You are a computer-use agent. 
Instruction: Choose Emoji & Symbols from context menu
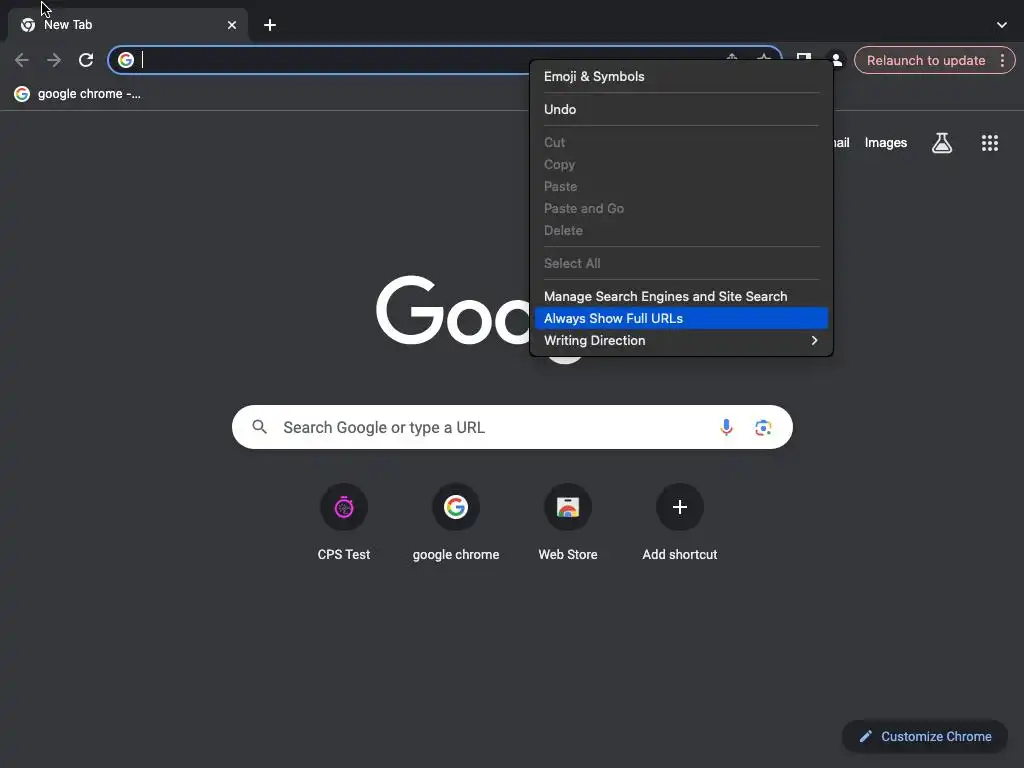[681, 76]
